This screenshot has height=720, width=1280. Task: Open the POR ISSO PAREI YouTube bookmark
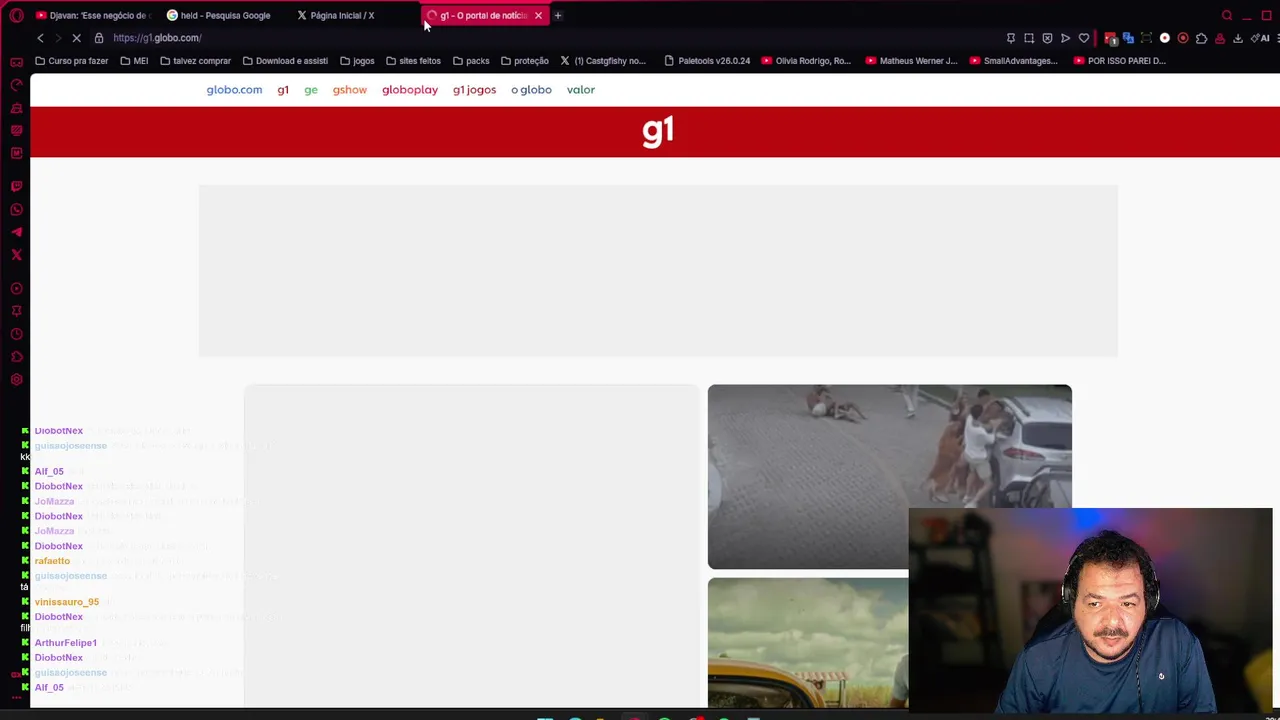point(1119,61)
